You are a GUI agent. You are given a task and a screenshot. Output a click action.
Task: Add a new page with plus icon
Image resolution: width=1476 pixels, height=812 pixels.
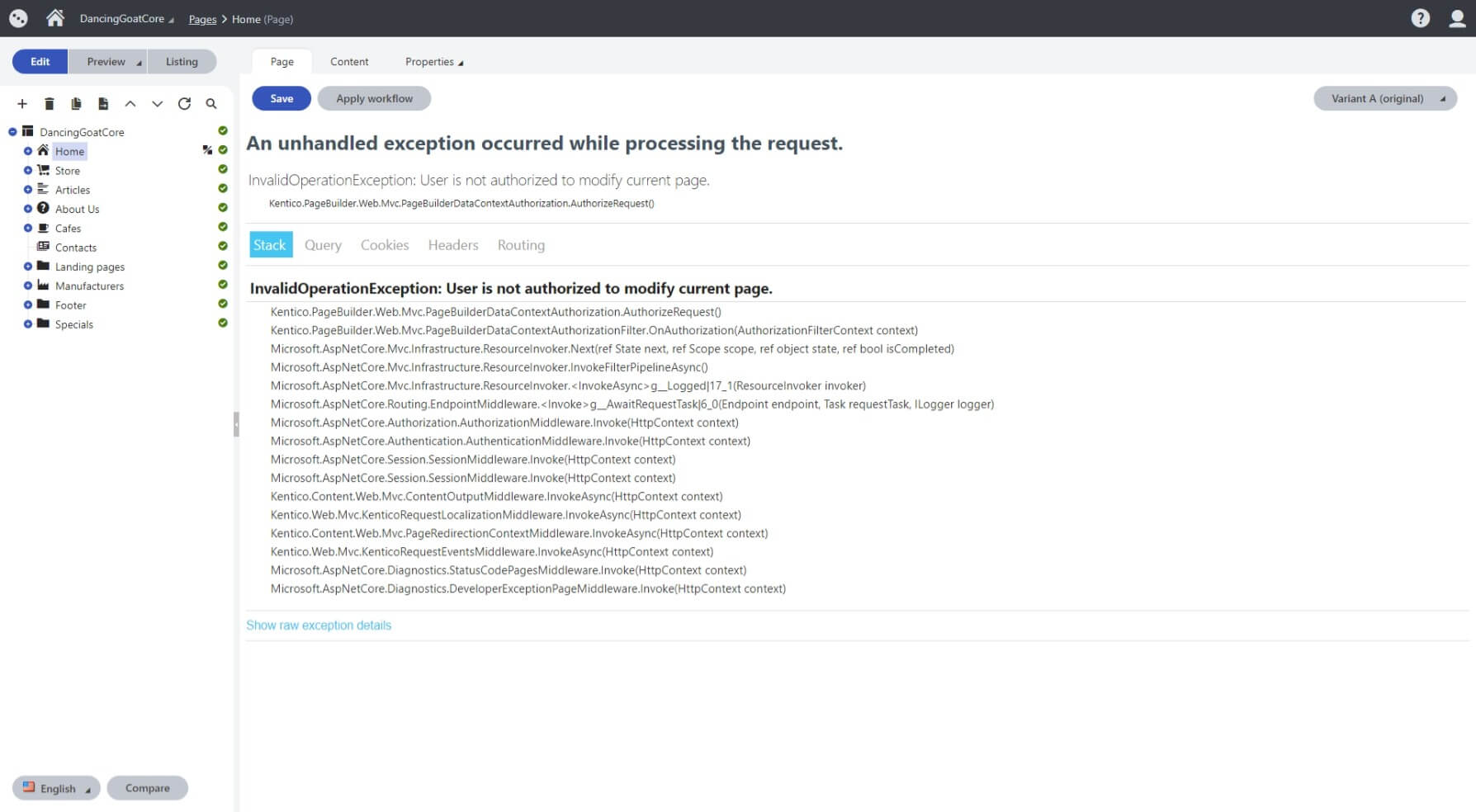[22, 103]
